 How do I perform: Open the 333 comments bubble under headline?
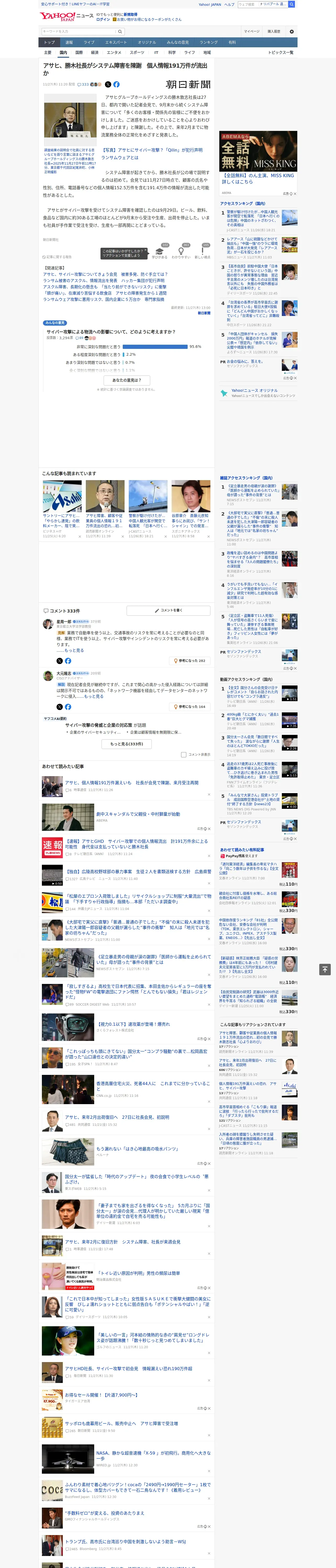pyautogui.click(x=82, y=85)
